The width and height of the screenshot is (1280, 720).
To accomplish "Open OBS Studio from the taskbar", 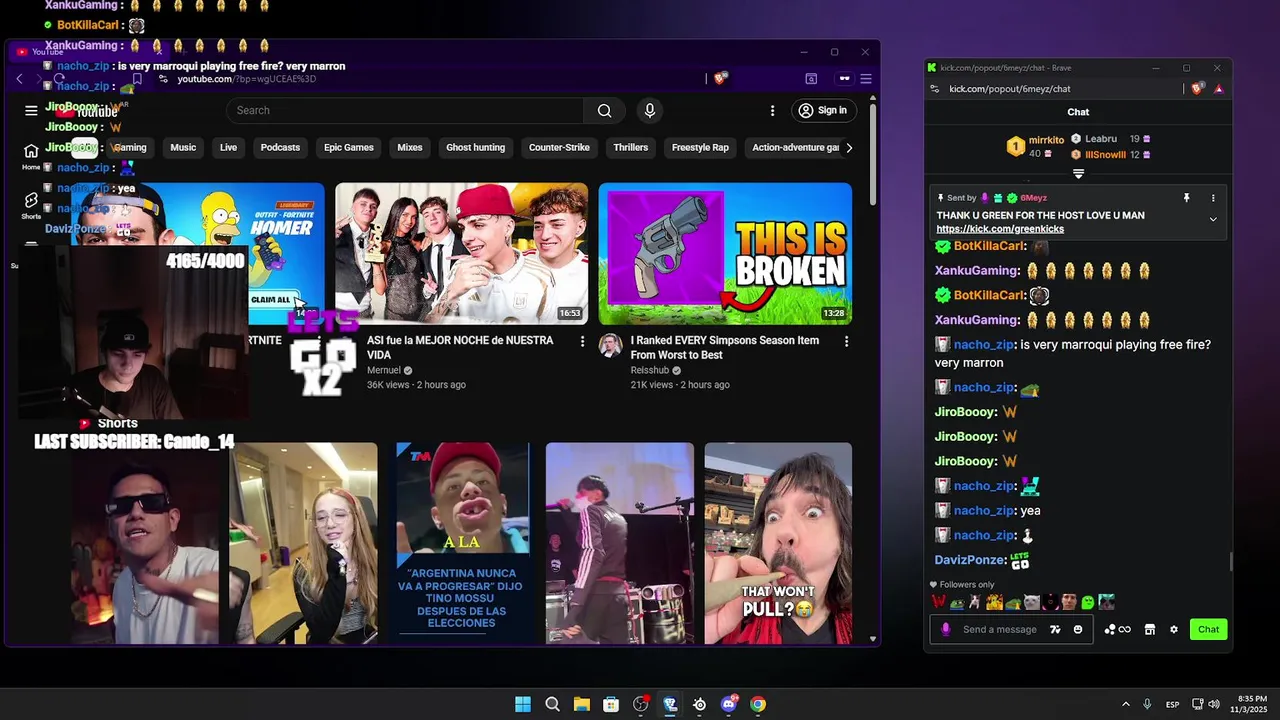I will 641,704.
